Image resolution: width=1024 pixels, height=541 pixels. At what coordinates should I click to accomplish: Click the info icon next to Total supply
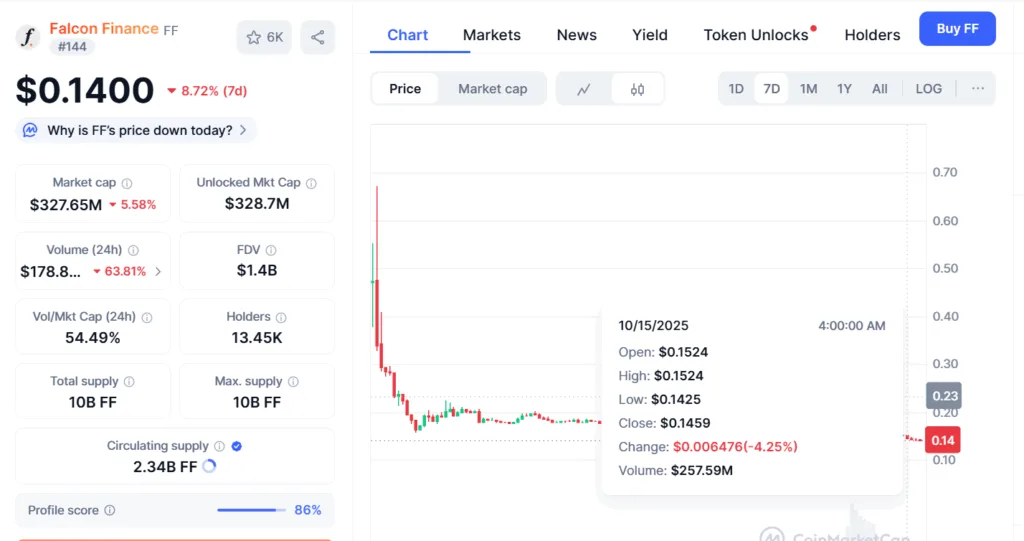129,382
